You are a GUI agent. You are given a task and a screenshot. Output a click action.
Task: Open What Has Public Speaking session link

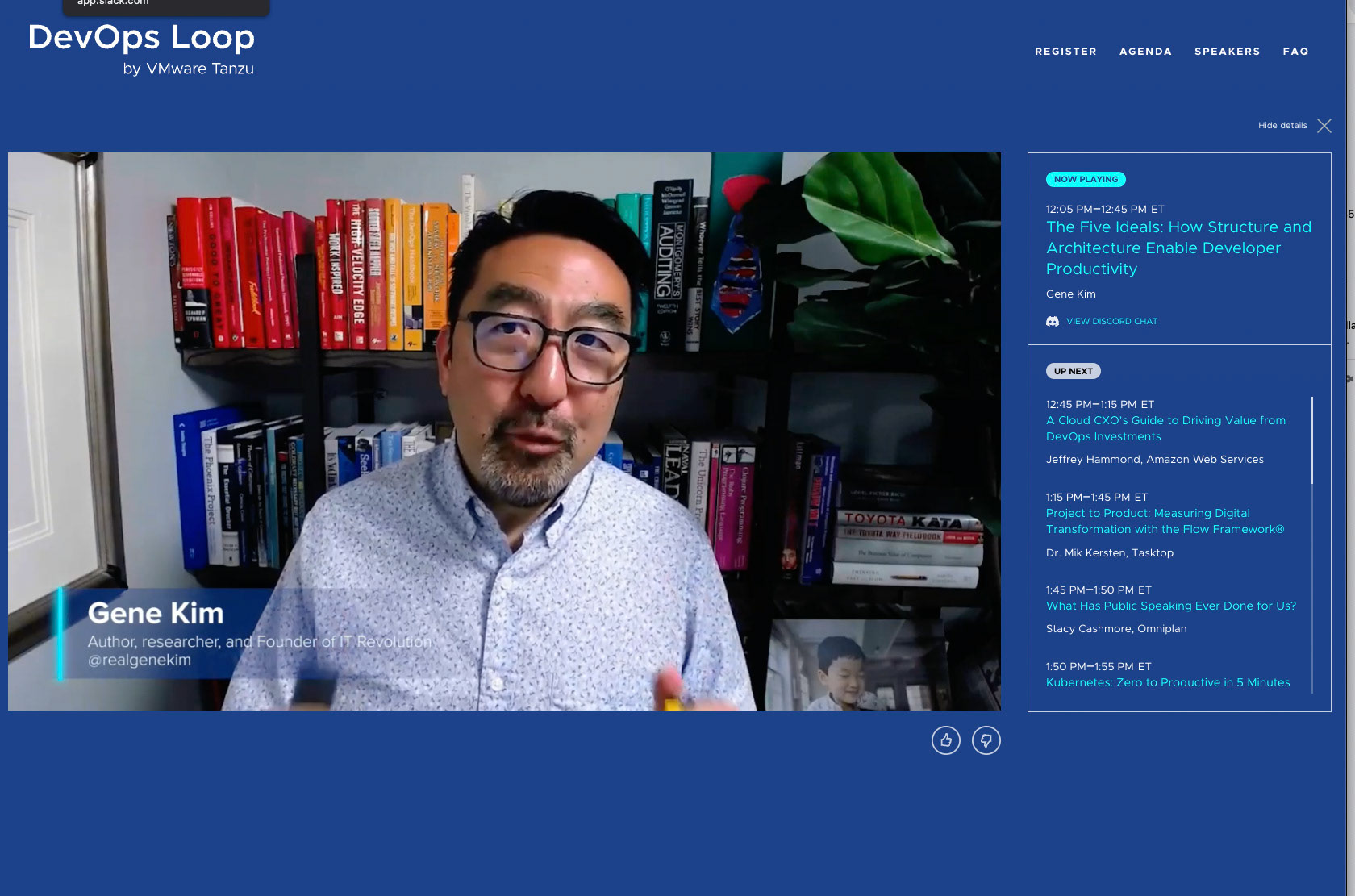(1171, 606)
